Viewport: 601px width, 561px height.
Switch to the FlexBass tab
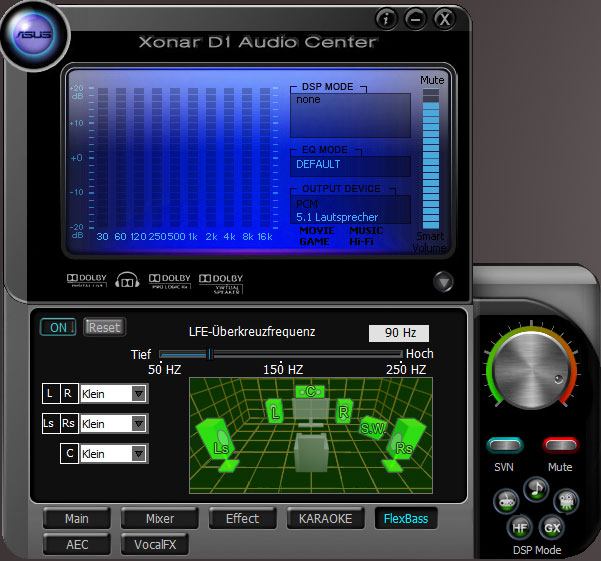[406, 518]
